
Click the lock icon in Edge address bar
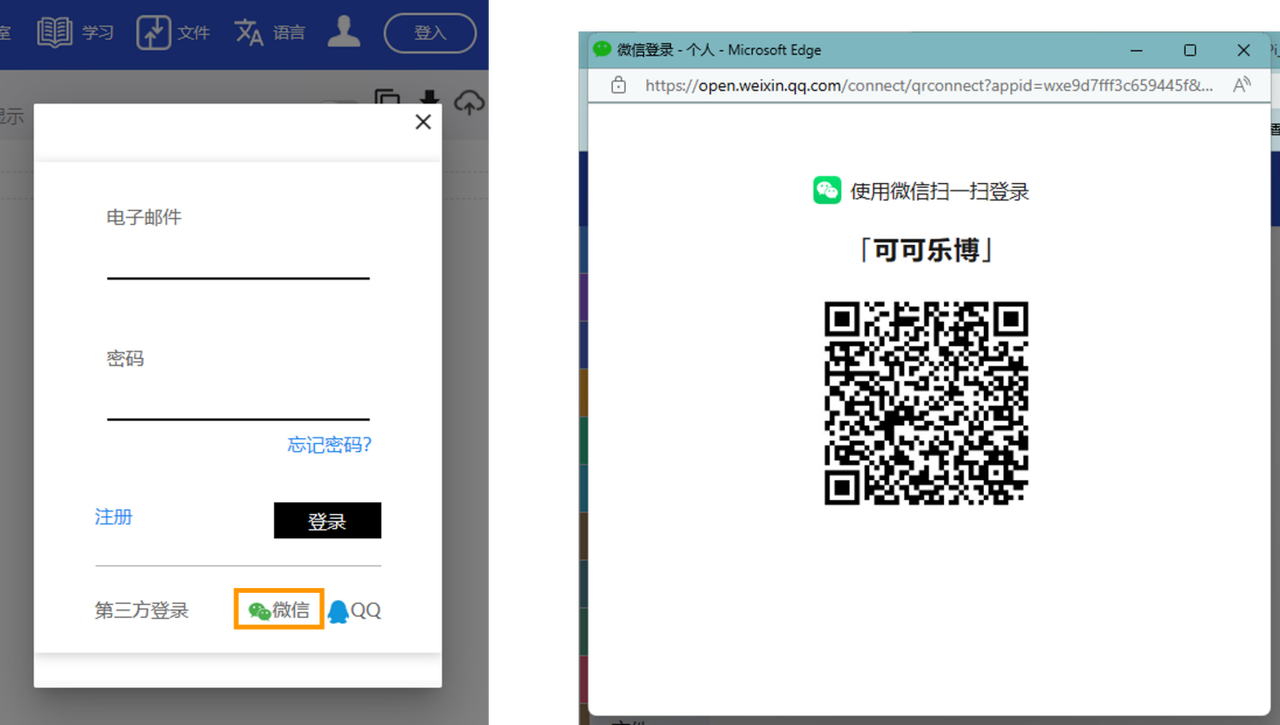618,85
